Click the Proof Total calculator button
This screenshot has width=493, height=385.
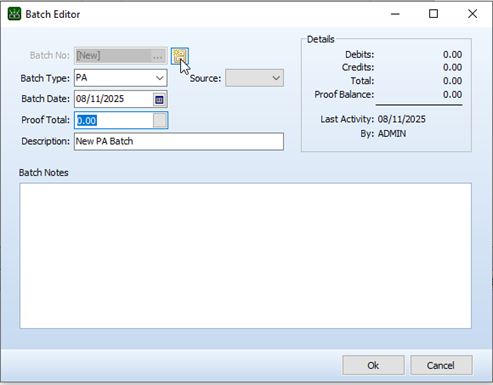coord(160,120)
